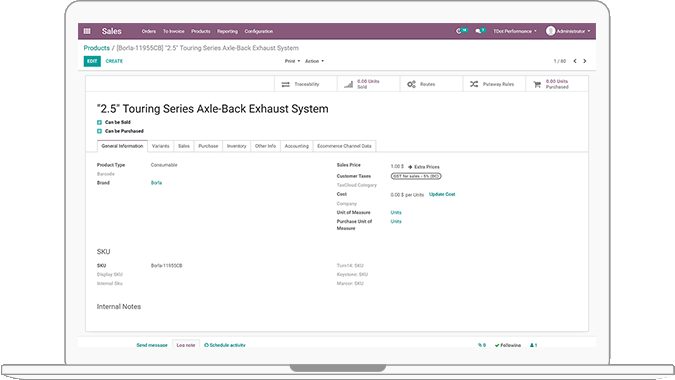
Task: Click the Products breadcrumb link
Action: tap(96, 48)
